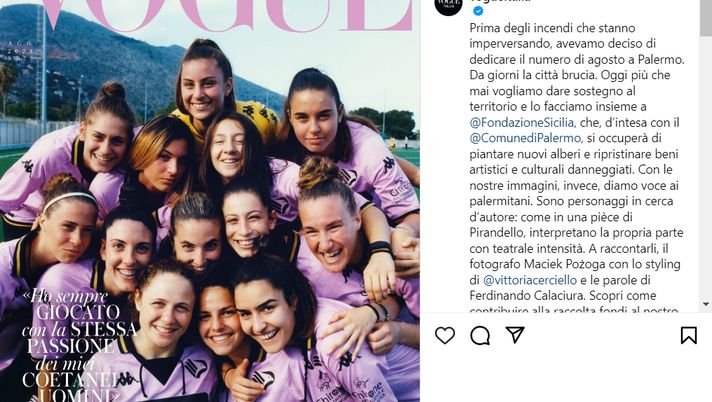
Task: Click the caption scrollbar thumb
Action: click(x=706, y=18)
